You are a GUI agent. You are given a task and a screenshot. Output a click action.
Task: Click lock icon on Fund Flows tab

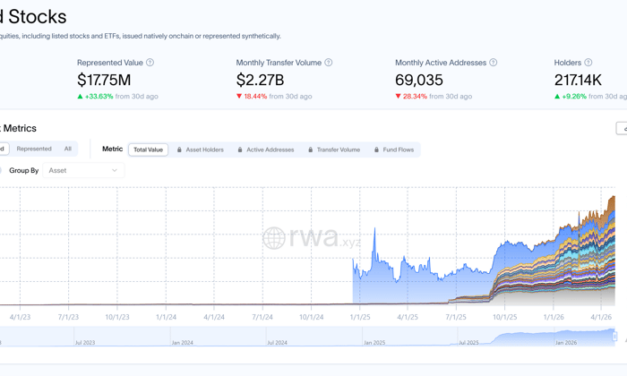376,150
